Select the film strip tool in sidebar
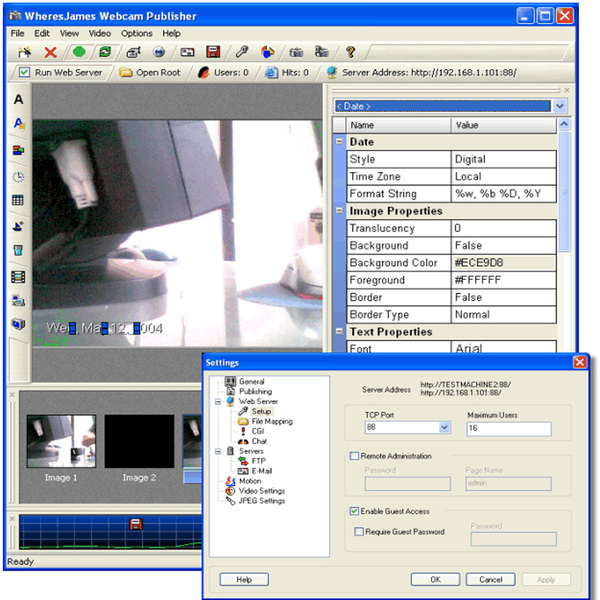Image resolution: width=600 pixels, height=600 pixels. tap(18, 277)
